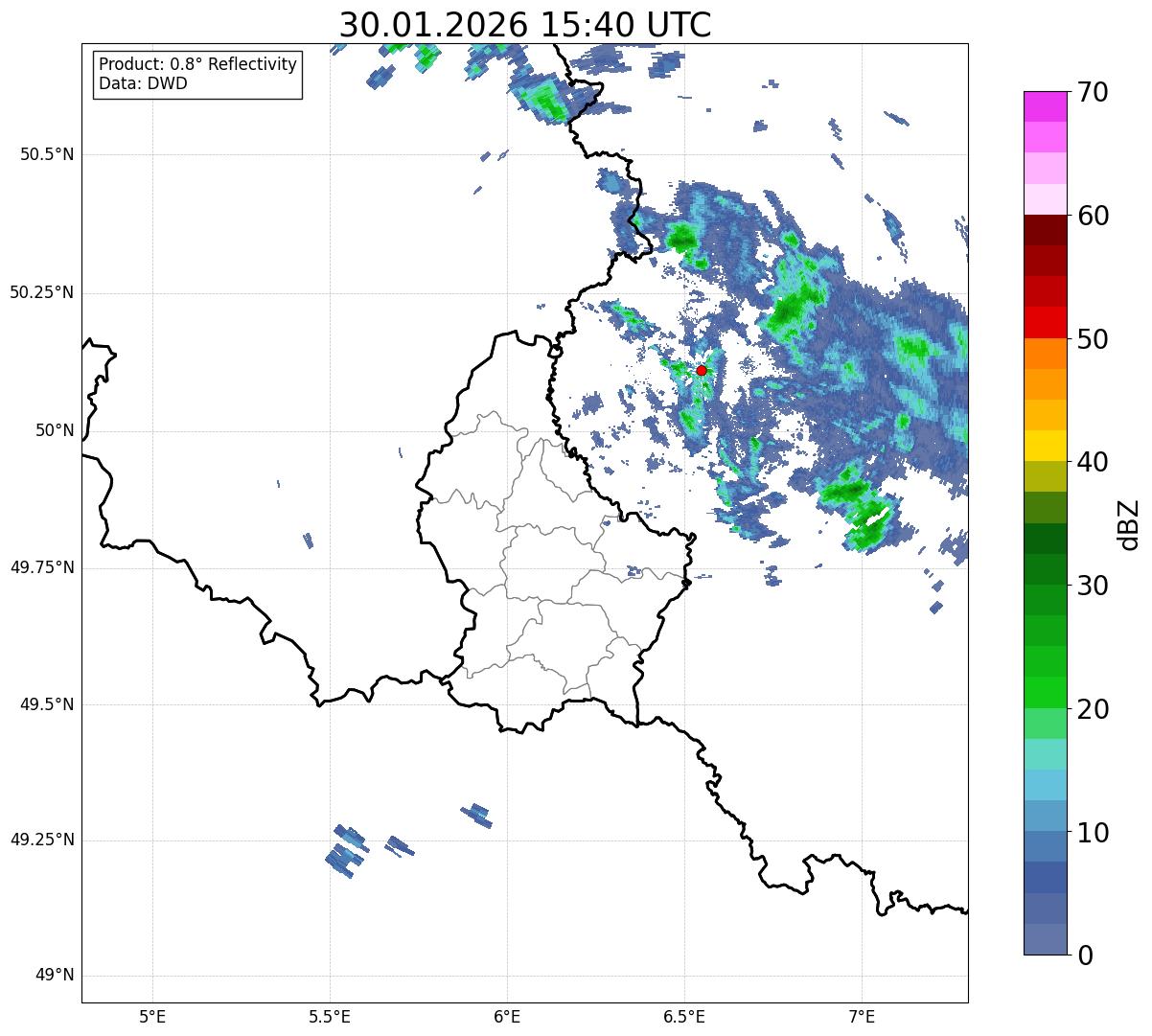This screenshot has height=1036, width=1152.
Task: Click the colorbar tick label "0"
Action: [1085, 955]
